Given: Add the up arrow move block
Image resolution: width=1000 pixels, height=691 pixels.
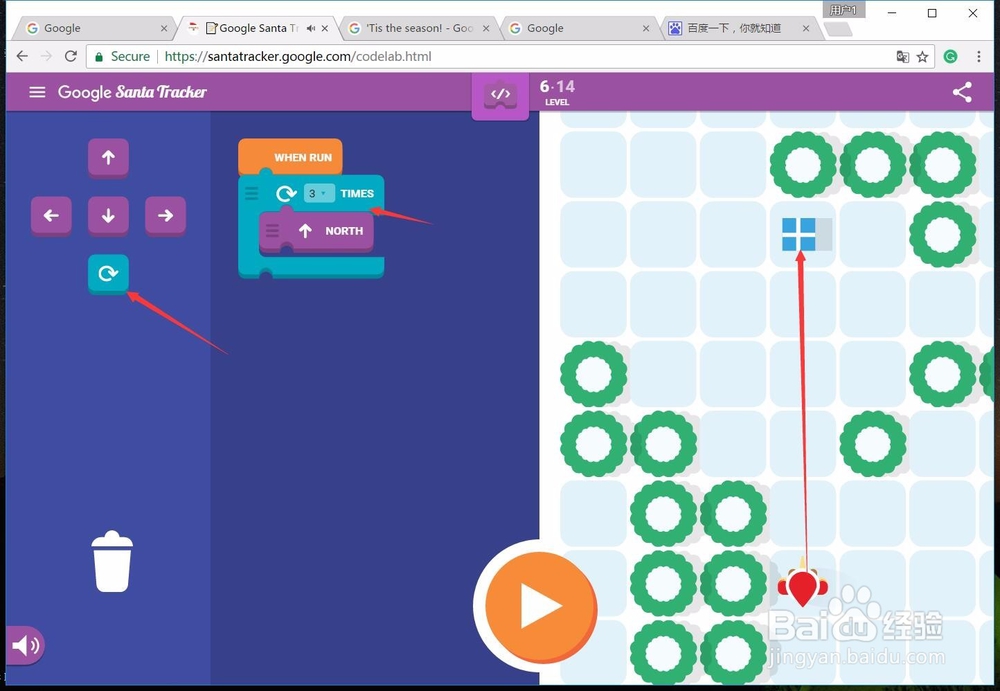Looking at the screenshot, I should pos(108,158).
